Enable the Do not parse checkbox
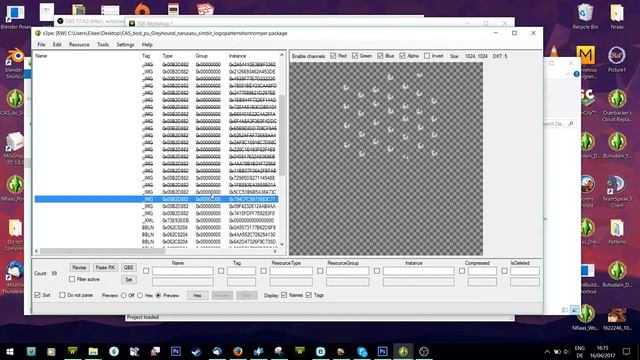This screenshot has height=360, width=640. [62, 295]
